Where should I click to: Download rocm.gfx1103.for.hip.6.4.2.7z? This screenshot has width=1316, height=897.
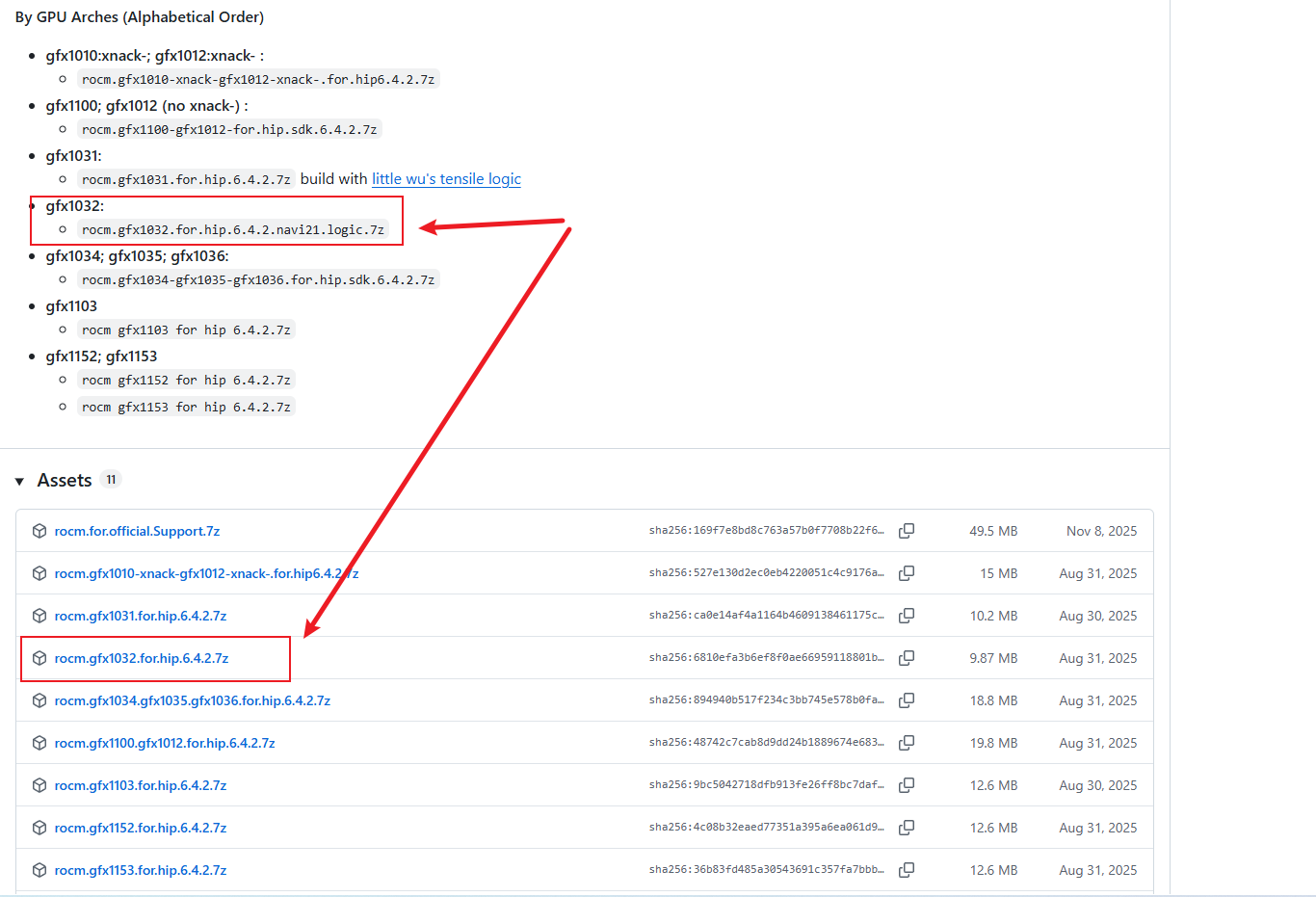(x=141, y=785)
